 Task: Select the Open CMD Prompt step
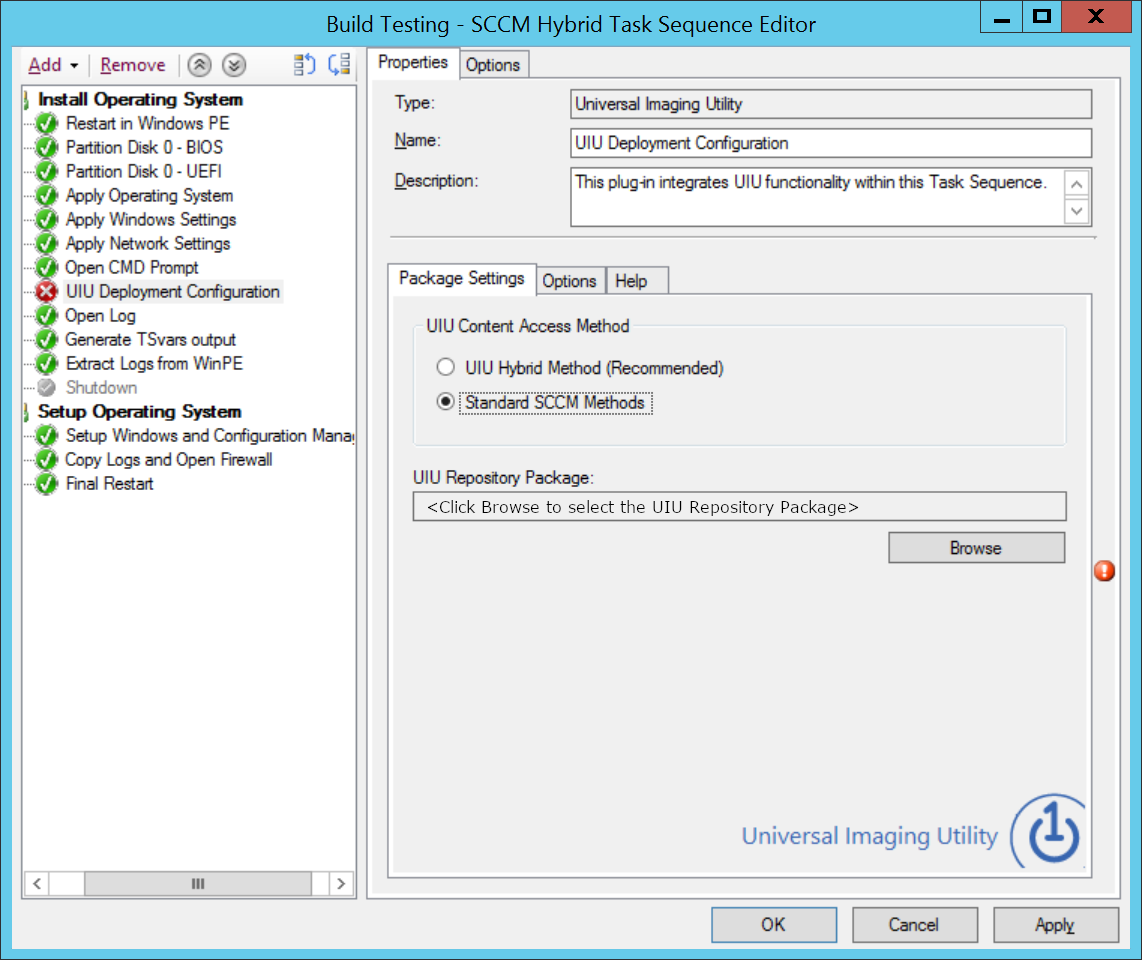click(132, 268)
